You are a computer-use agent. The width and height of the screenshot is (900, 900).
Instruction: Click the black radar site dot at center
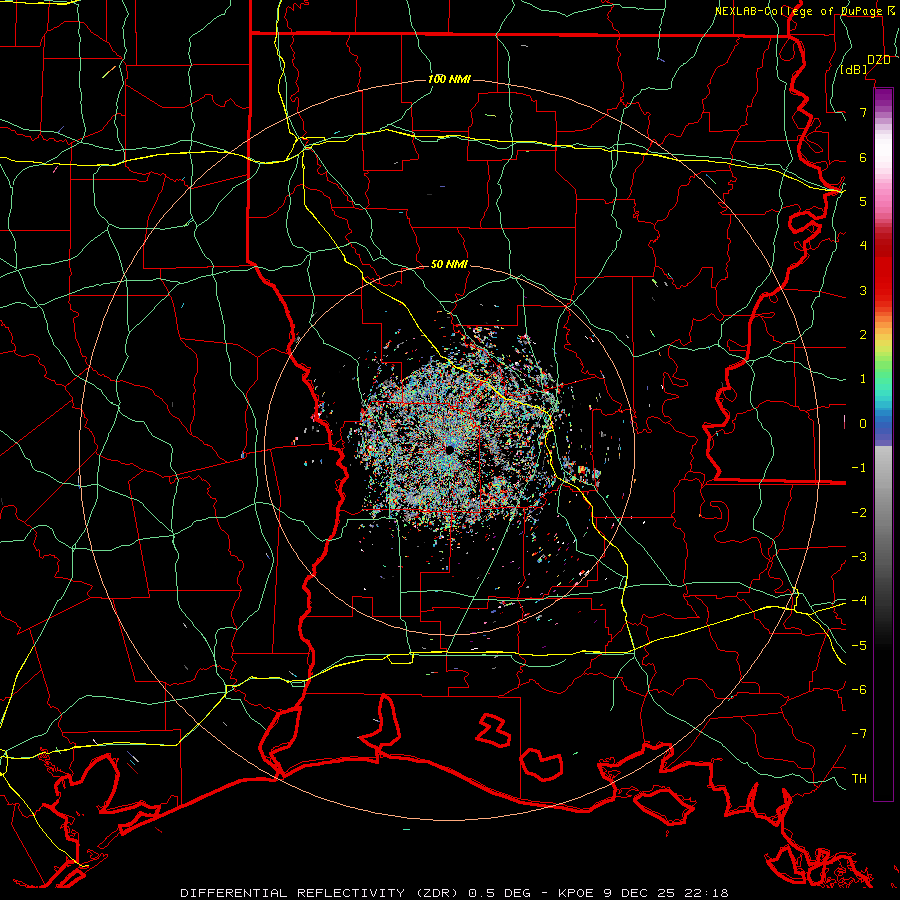pyautogui.click(x=449, y=449)
